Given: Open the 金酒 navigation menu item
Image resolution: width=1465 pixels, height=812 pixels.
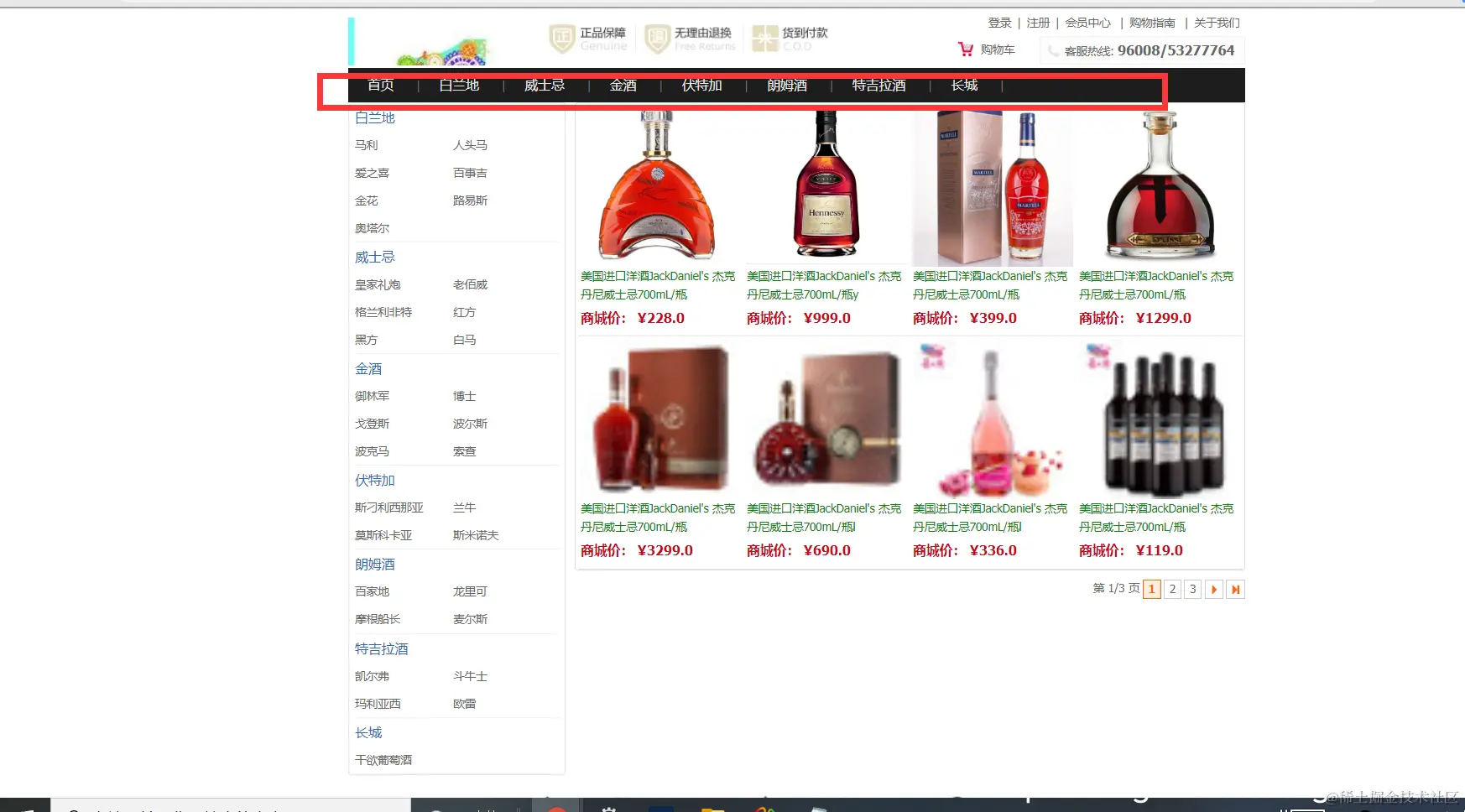Looking at the screenshot, I should 623,85.
